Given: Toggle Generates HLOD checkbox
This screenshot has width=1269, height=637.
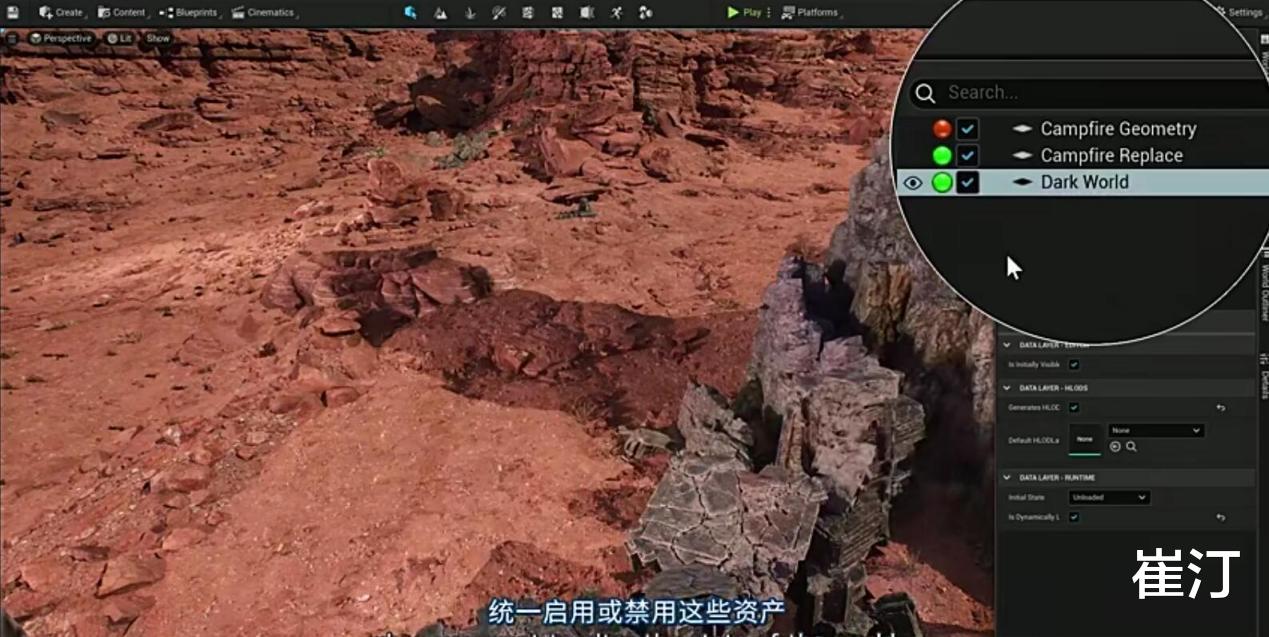Looking at the screenshot, I should pyautogui.click(x=1074, y=408).
